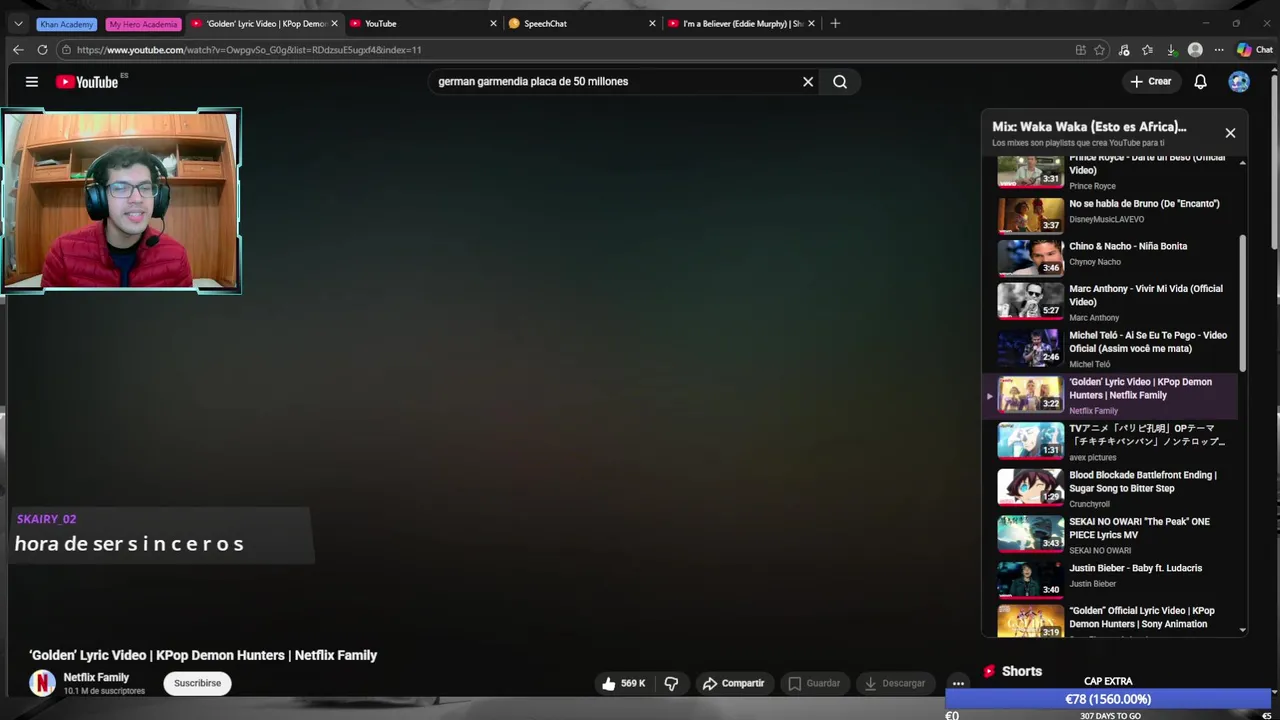Open Edge settings and more menu
Image resolution: width=1280 pixels, height=720 pixels.
[x=1219, y=50]
